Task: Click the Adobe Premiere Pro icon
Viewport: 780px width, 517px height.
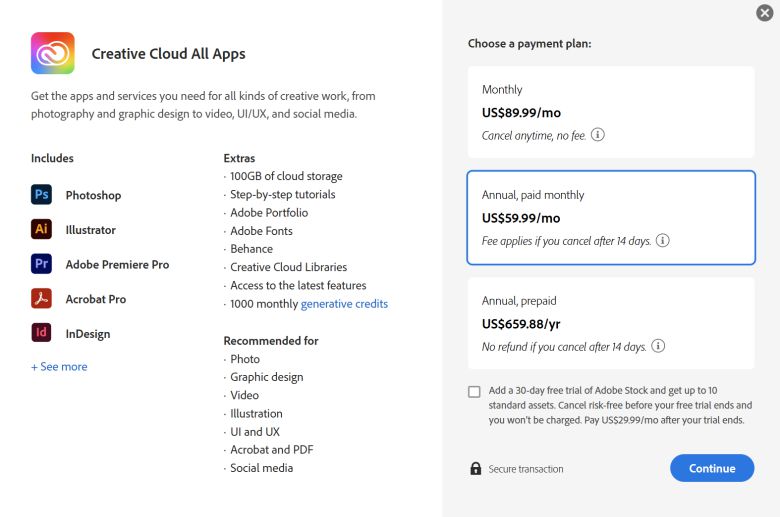Action: coord(42,264)
